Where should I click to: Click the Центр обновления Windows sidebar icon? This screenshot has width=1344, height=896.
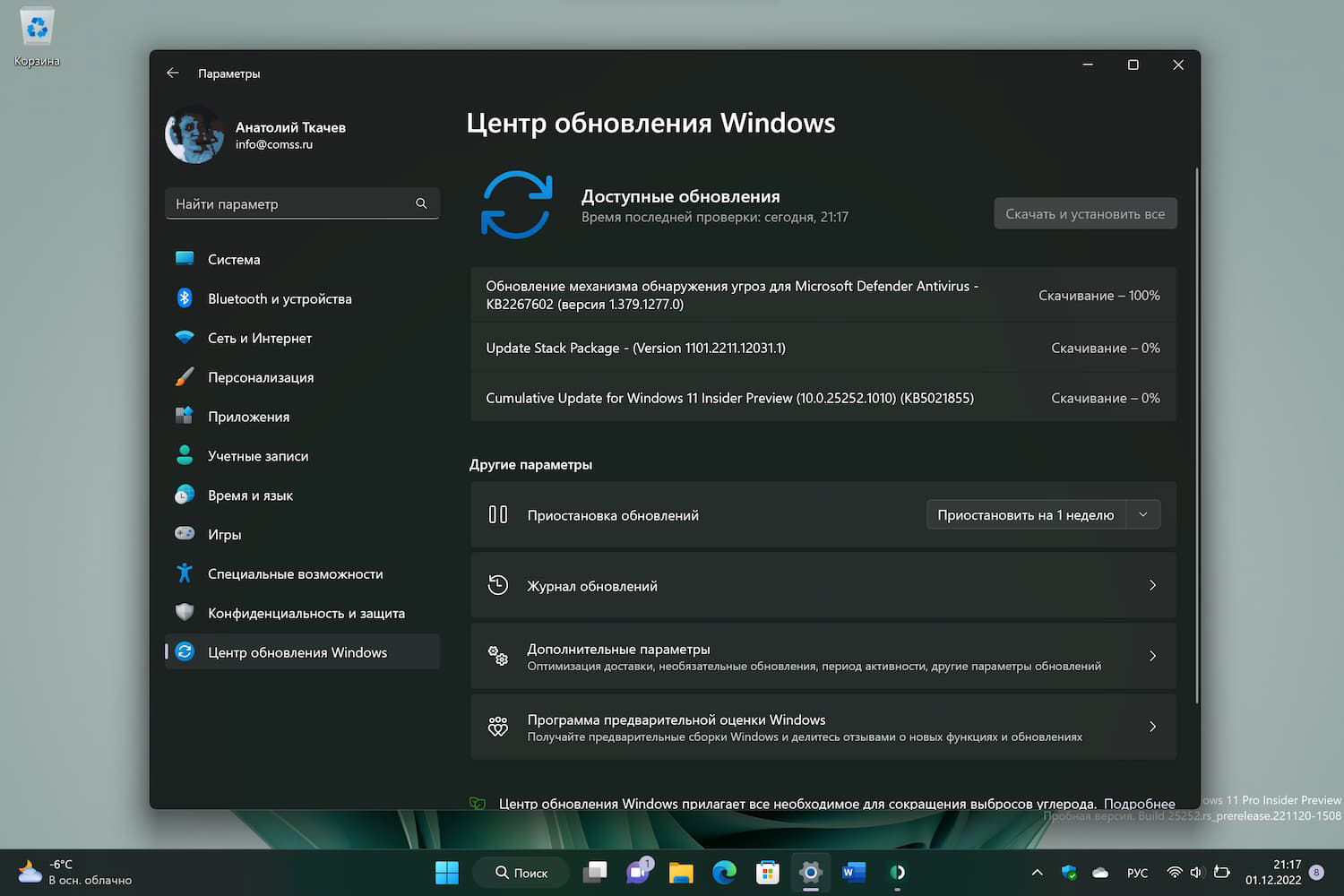[185, 652]
